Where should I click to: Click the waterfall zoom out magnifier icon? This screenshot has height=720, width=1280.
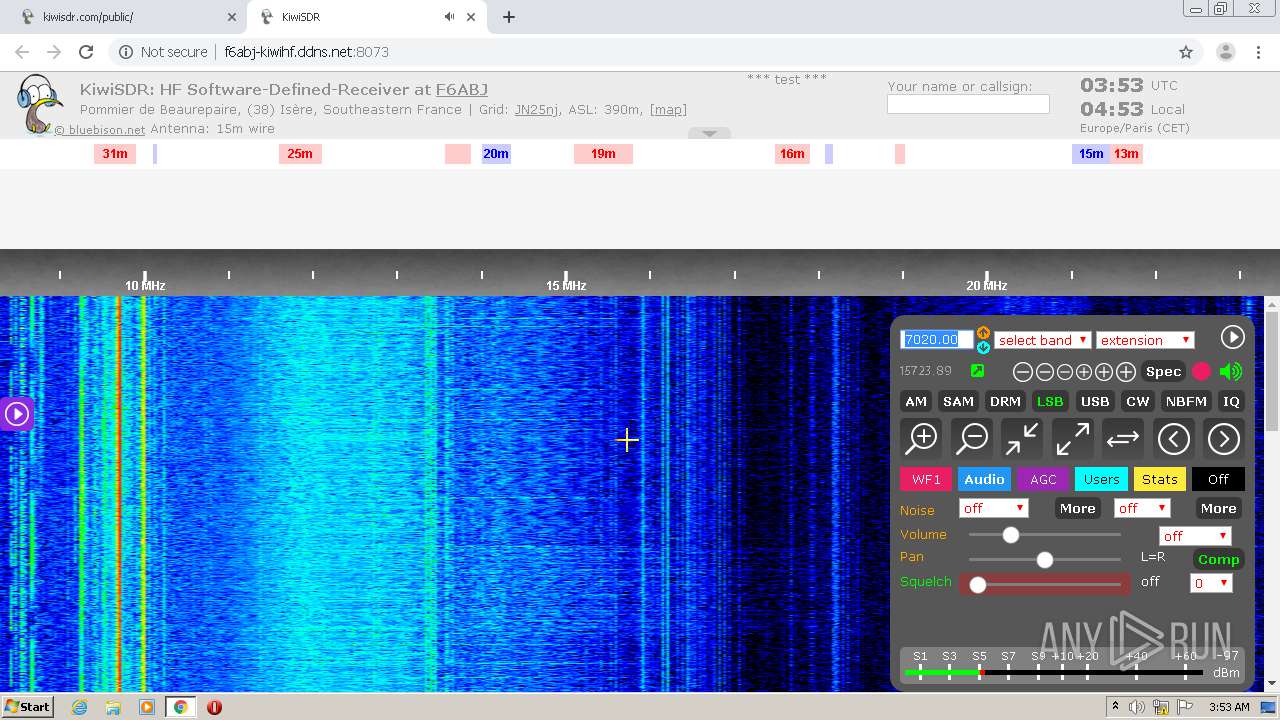971,438
